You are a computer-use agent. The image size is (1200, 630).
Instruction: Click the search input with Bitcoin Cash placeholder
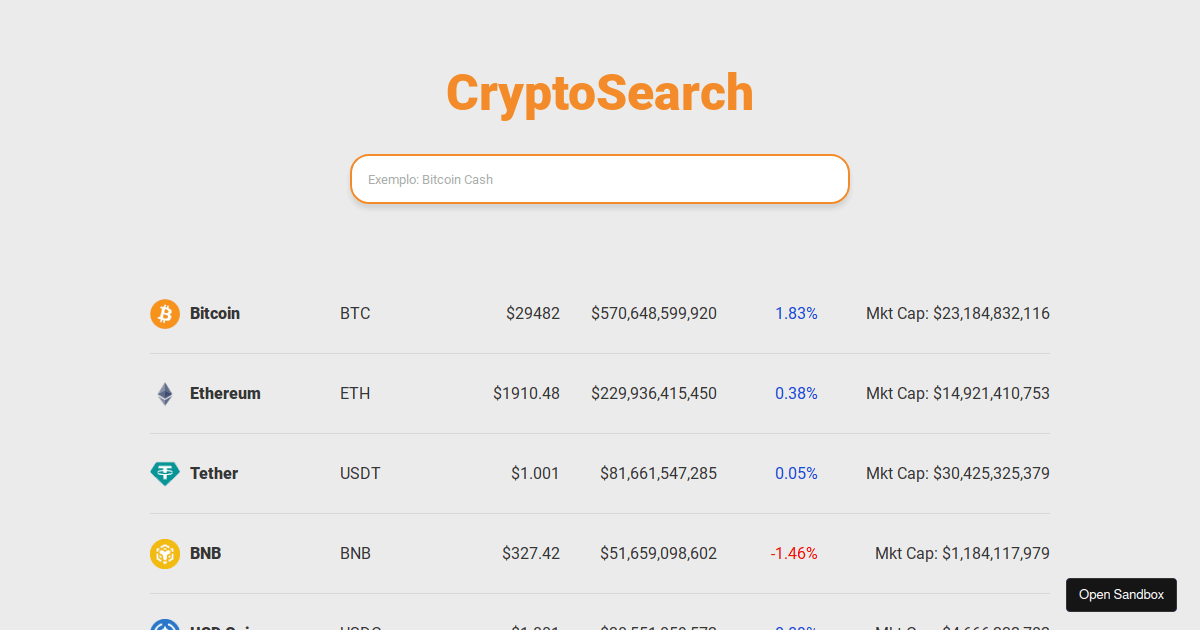tap(600, 178)
